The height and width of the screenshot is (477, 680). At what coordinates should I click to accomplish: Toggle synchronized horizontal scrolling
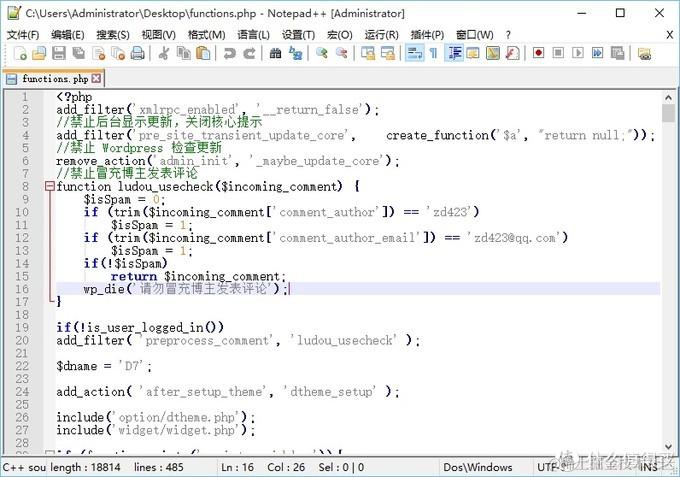coord(388,53)
